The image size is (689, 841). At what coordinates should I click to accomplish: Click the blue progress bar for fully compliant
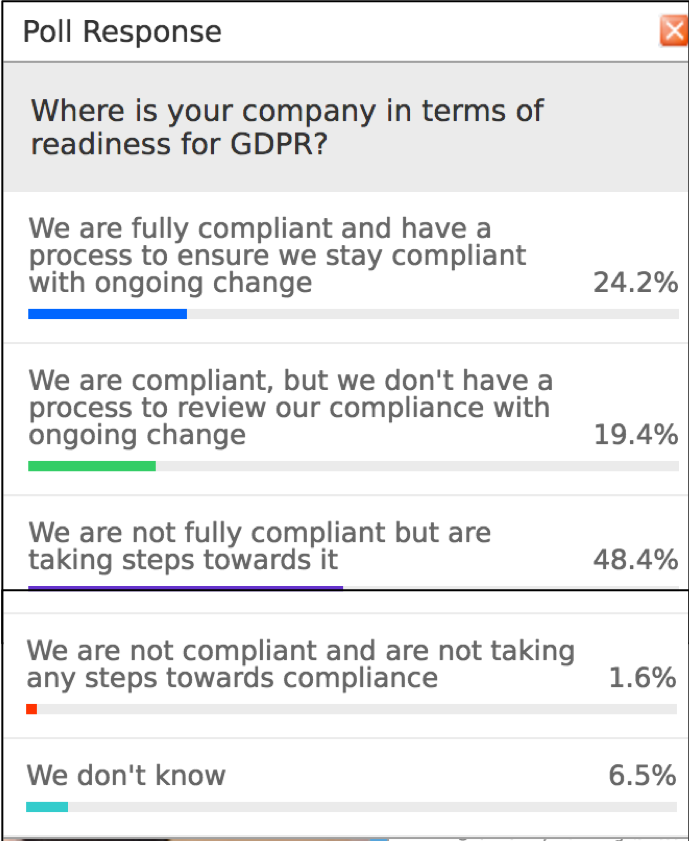click(107, 314)
